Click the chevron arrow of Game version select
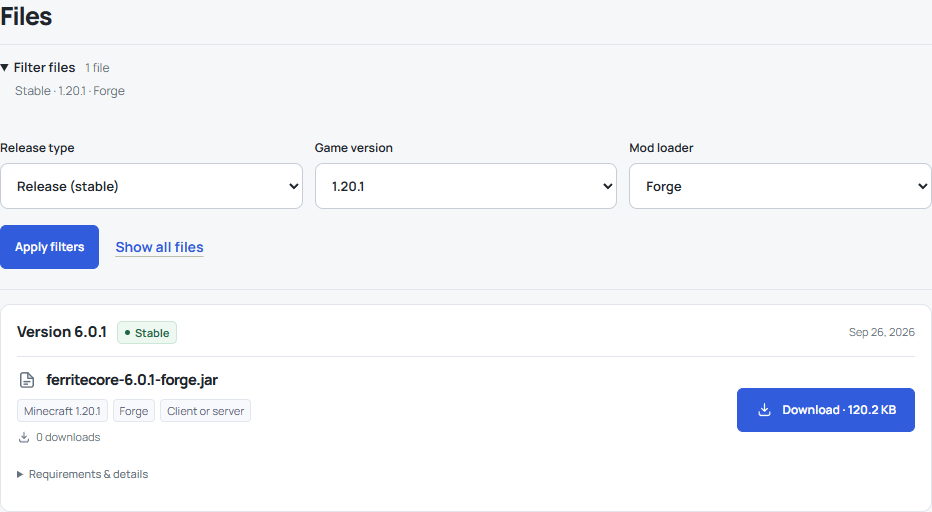 point(607,186)
